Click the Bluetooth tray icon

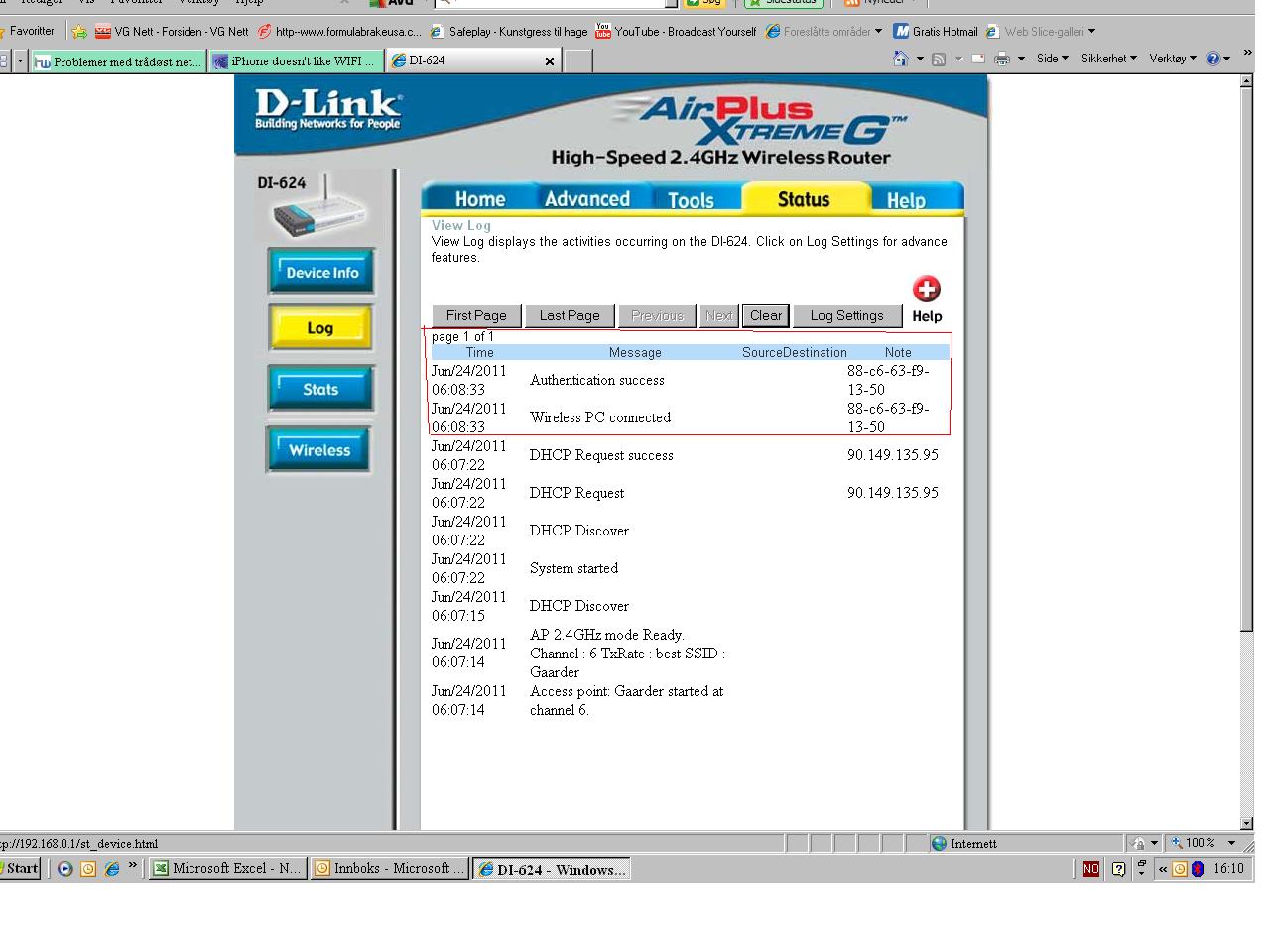[x=1198, y=869]
